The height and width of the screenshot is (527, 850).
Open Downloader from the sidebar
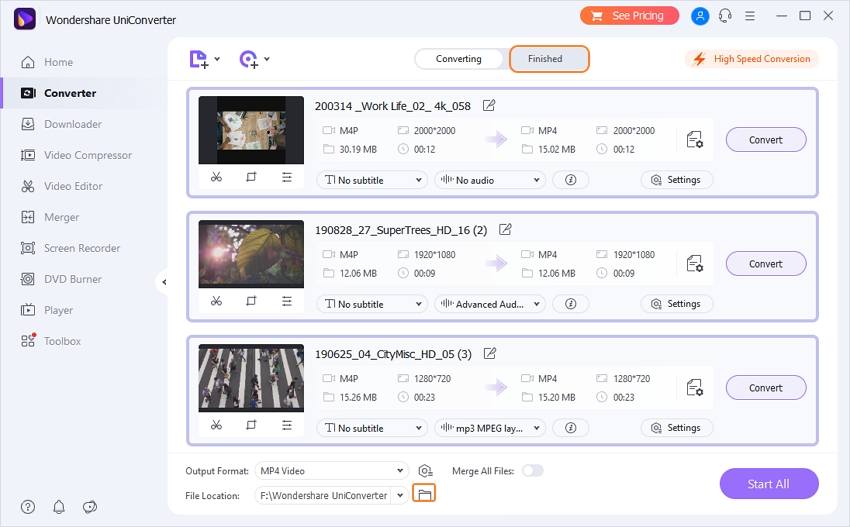point(61,124)
